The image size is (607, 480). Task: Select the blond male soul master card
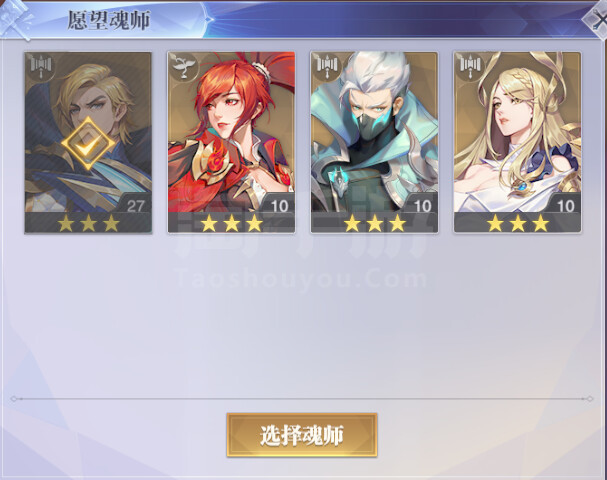click(x=88, y=143)
